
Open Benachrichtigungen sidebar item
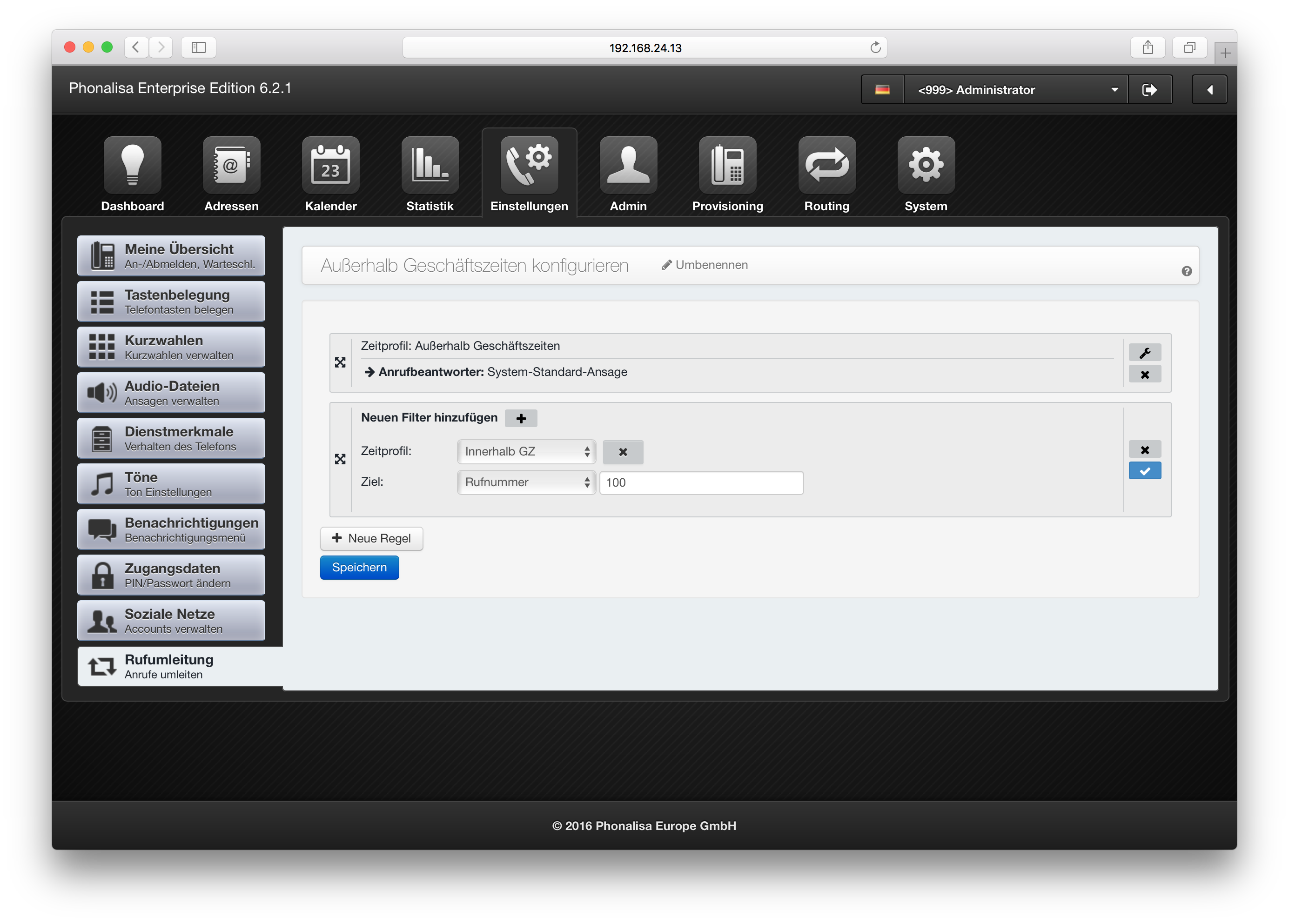171,529
